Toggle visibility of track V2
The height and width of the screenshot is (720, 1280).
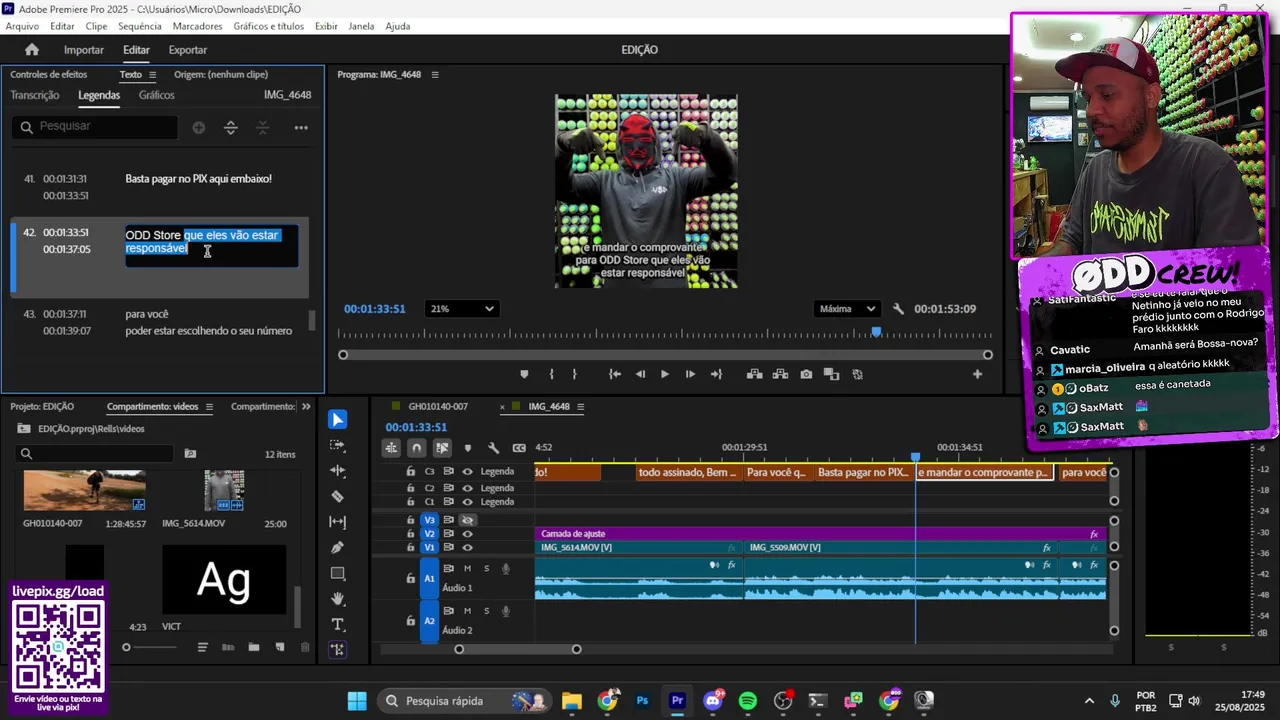click(x=467, y=534)
